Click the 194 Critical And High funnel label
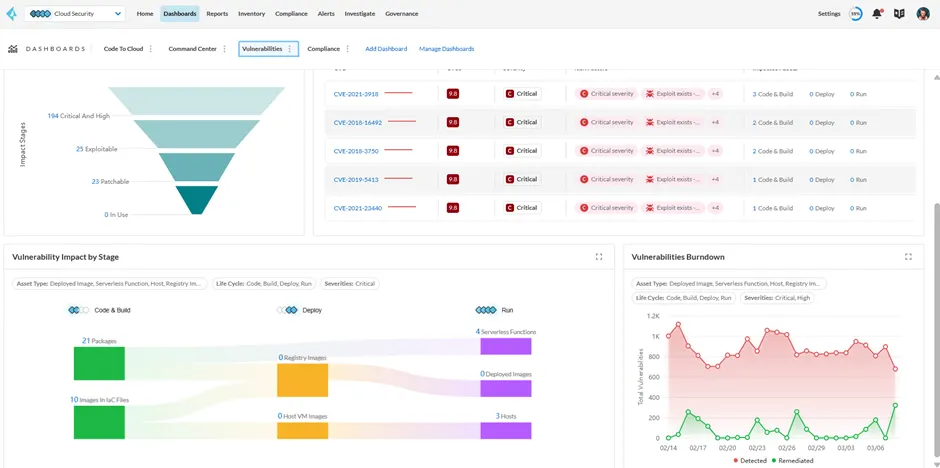The height and width of the screenshot is (468, 940). [x=79, y=116]
